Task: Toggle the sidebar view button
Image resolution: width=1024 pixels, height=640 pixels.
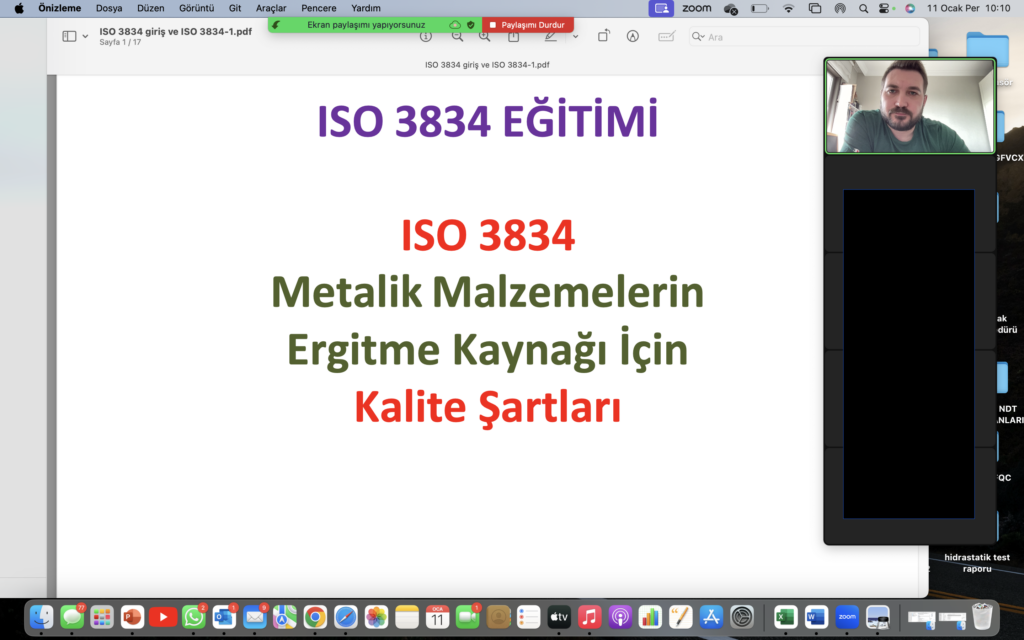Action: click(x=69, y=36)
